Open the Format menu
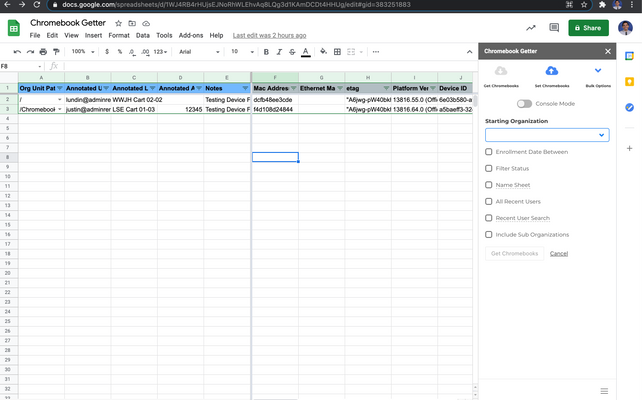Viewport: 642px width, 400px height. point(119,35)
